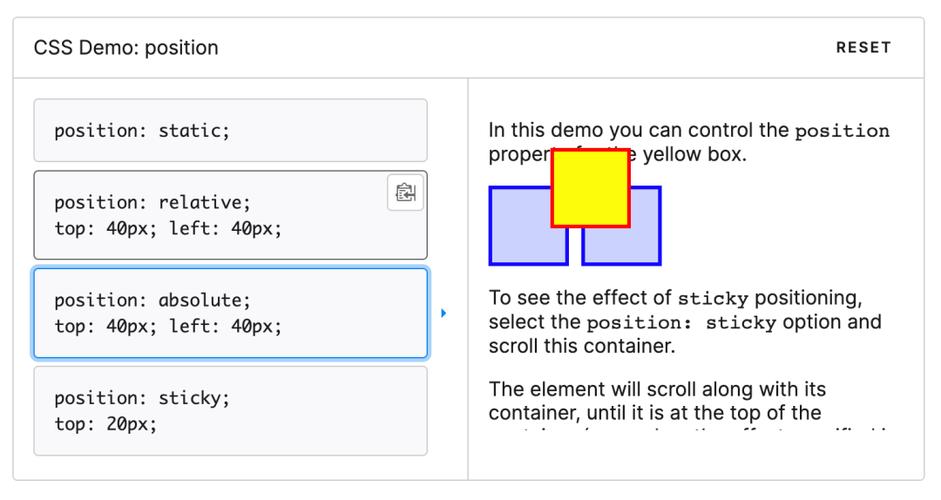Click the blue arrow beside the absolute option
Screen dimensions: 941x500
(x=443, y=313)
